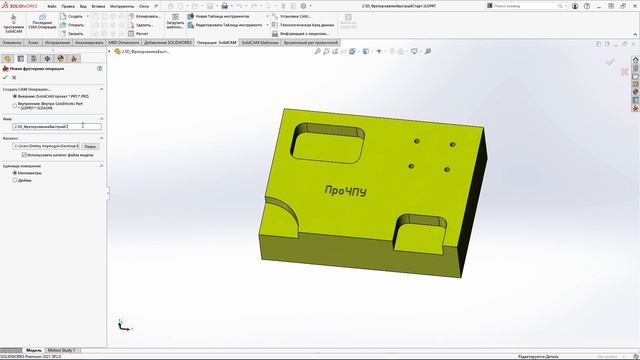Image resolution: width=640 pixels, height=360 pixels.
Task: Open the FeatureManager design tree panel tab
Action: (7, 59)
